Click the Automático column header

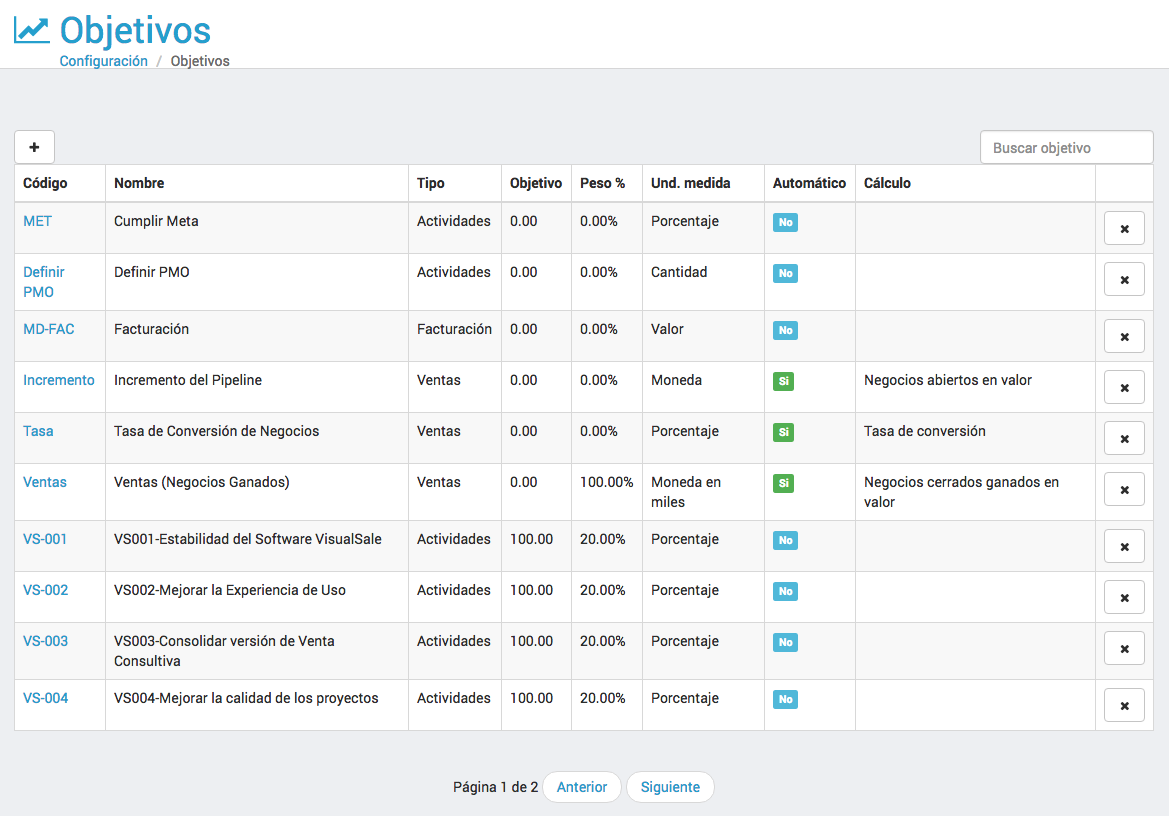pyautogui.click(x=810, y=183)
